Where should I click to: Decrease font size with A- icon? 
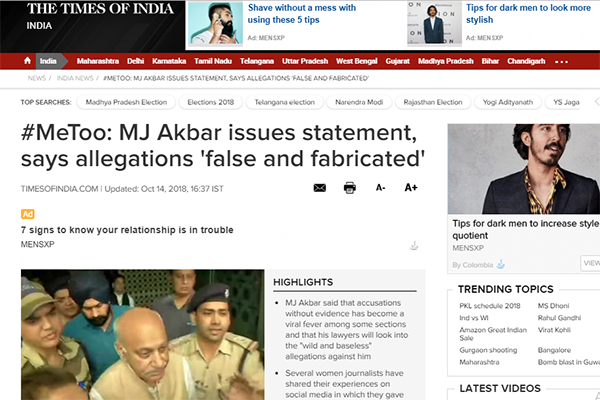380,188
